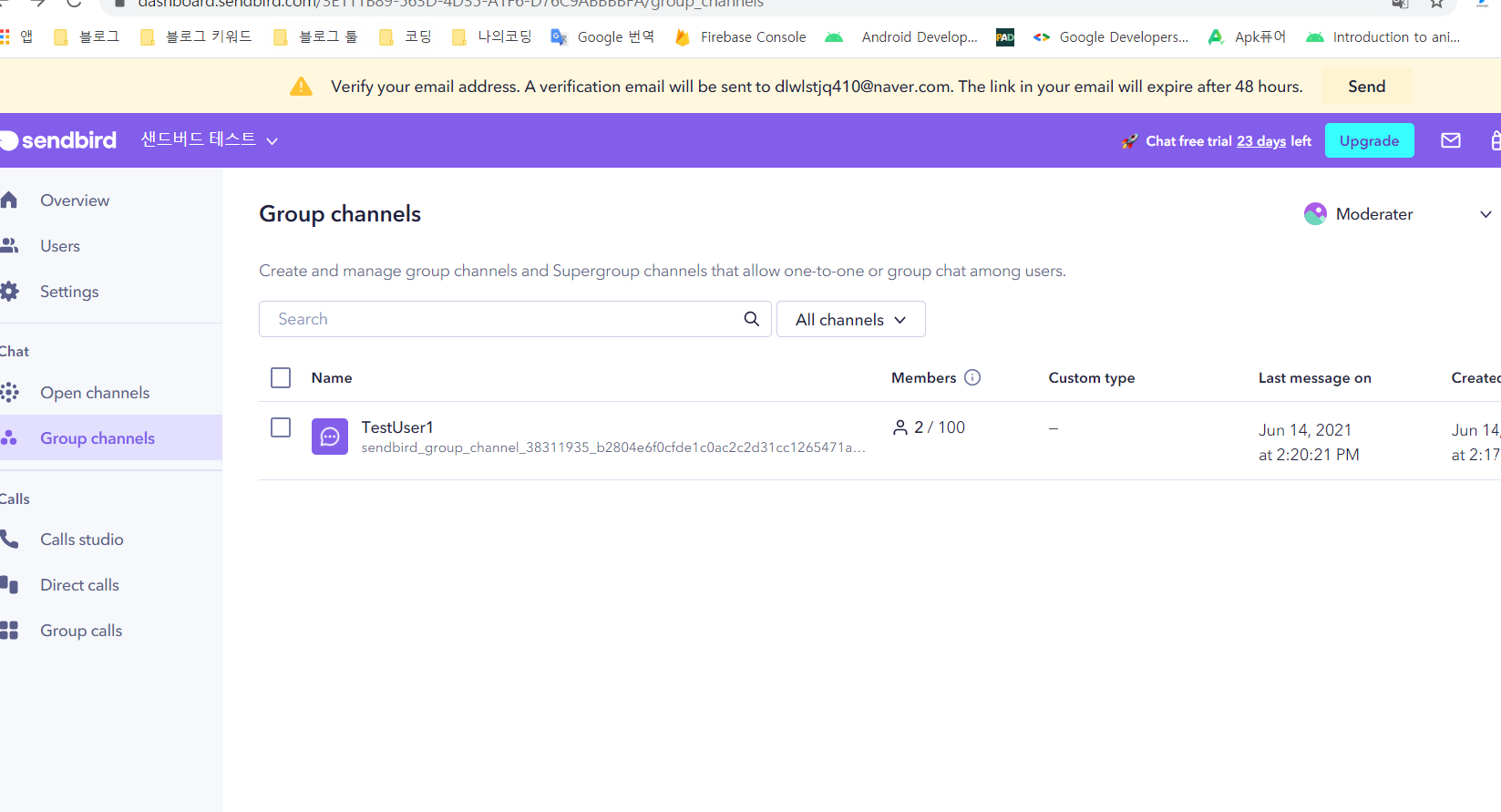Click the Direct calls icon
Viewport: 1501px width, 812px height.
pos(9,585)
